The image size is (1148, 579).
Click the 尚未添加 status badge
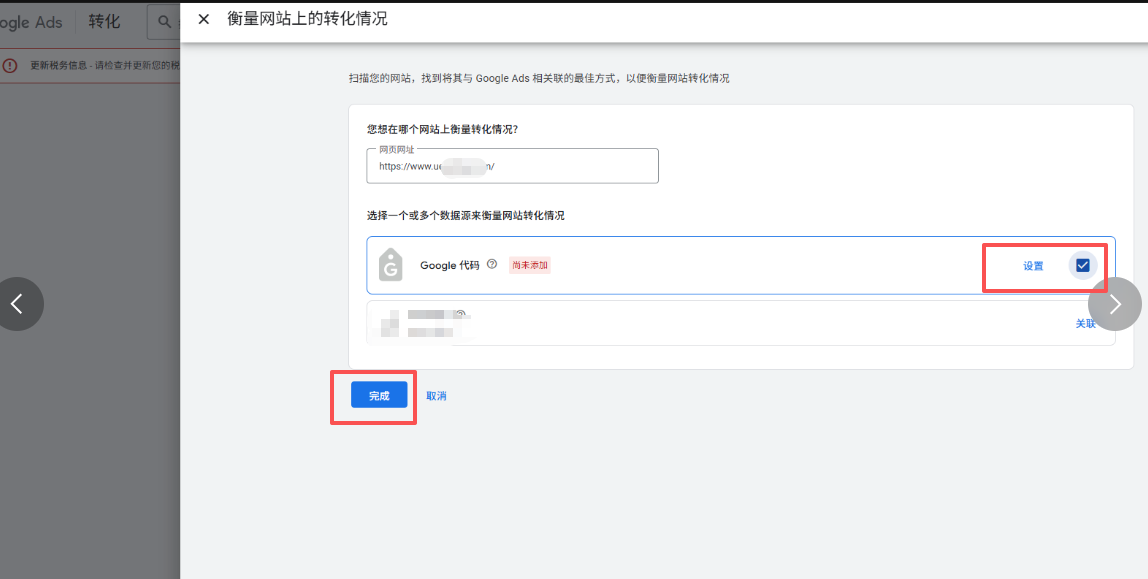tap(530, 265)
